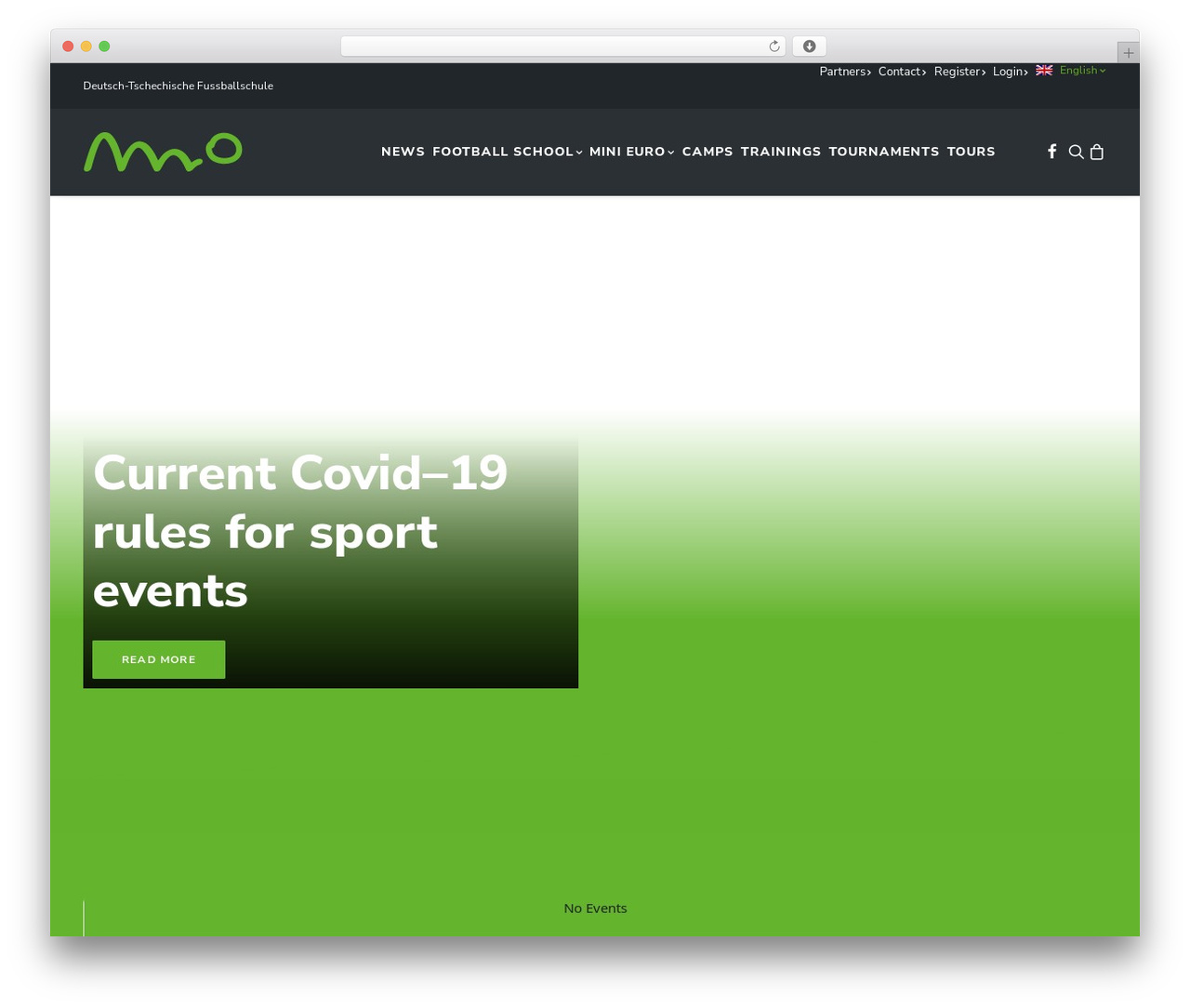The image size is (1190, 1008).
Task: Open the site search magnifier
Action: click(x=1076, y=152)
